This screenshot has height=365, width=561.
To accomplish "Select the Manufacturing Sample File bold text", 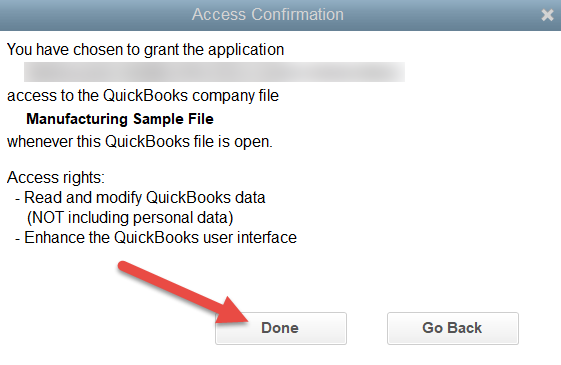I will pos(120,119).
